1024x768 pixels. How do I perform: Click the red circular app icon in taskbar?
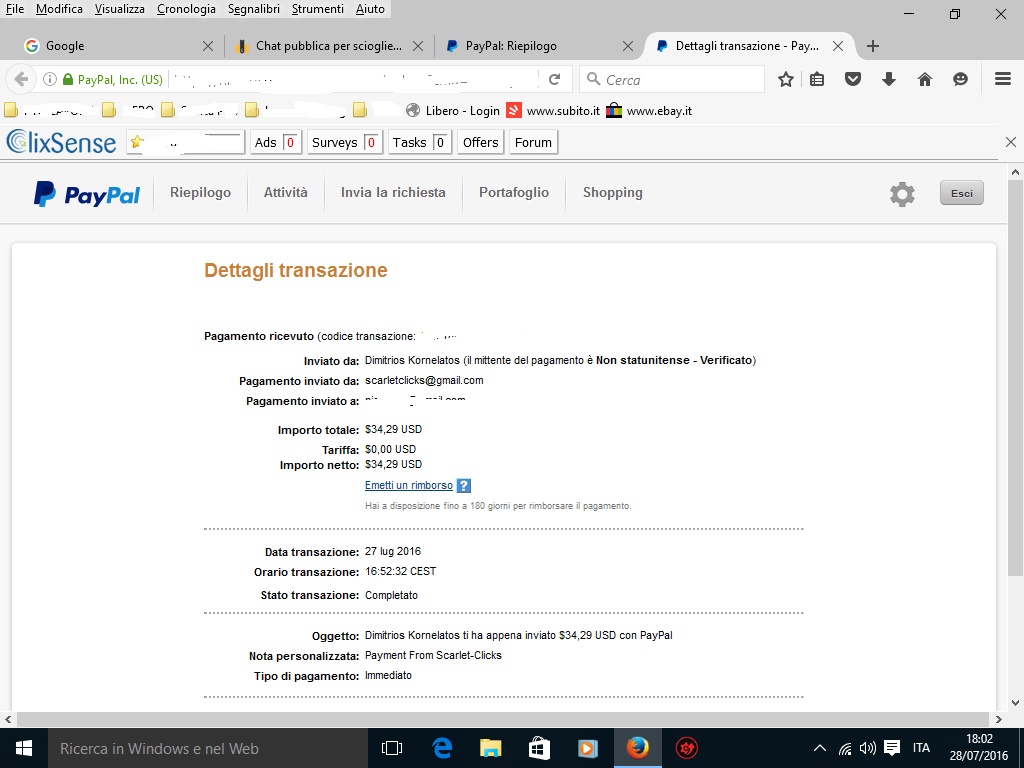[686, 748]
